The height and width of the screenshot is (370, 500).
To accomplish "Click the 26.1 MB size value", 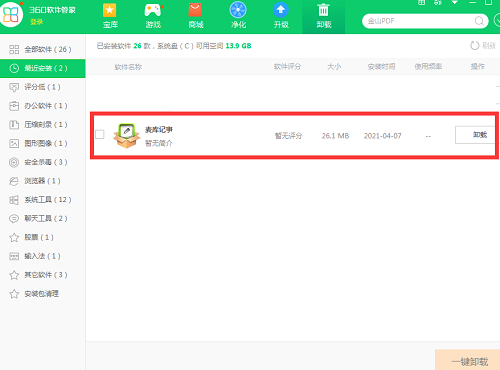I will coord(335,136).
